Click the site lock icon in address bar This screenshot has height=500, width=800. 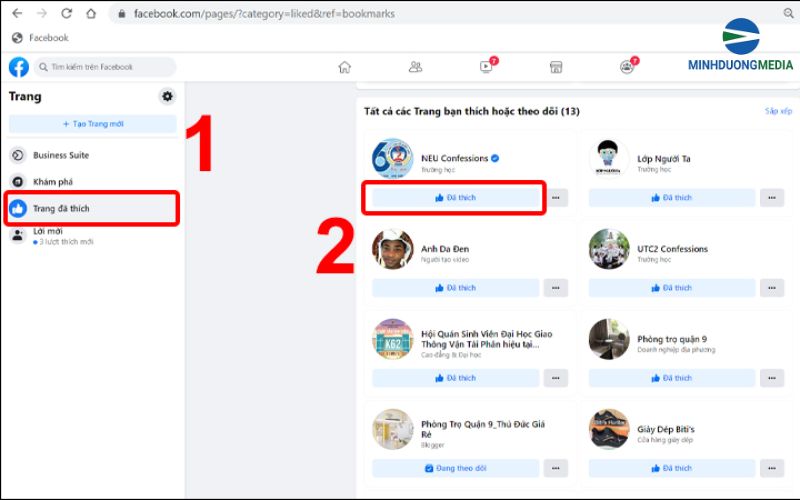click(121, 14)
